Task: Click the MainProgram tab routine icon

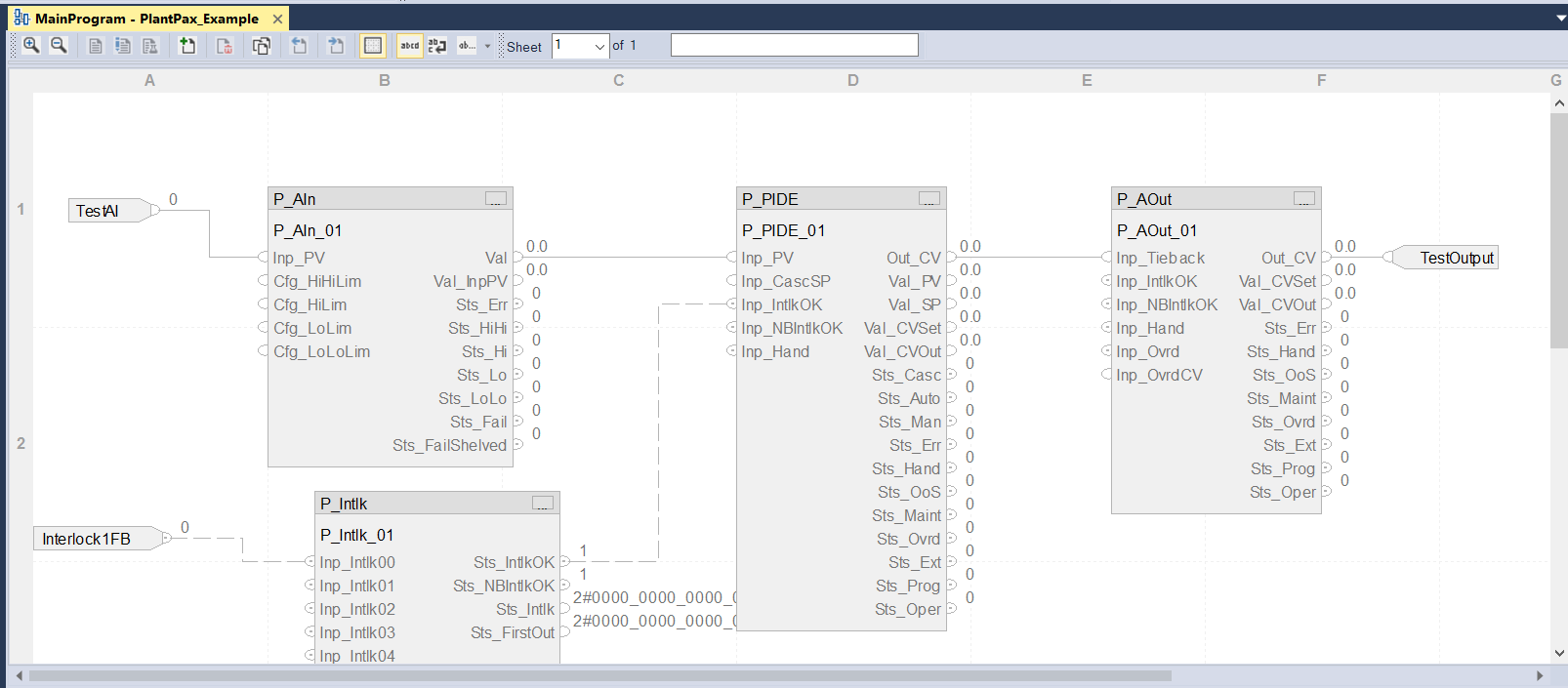Action: pos(21,19)
